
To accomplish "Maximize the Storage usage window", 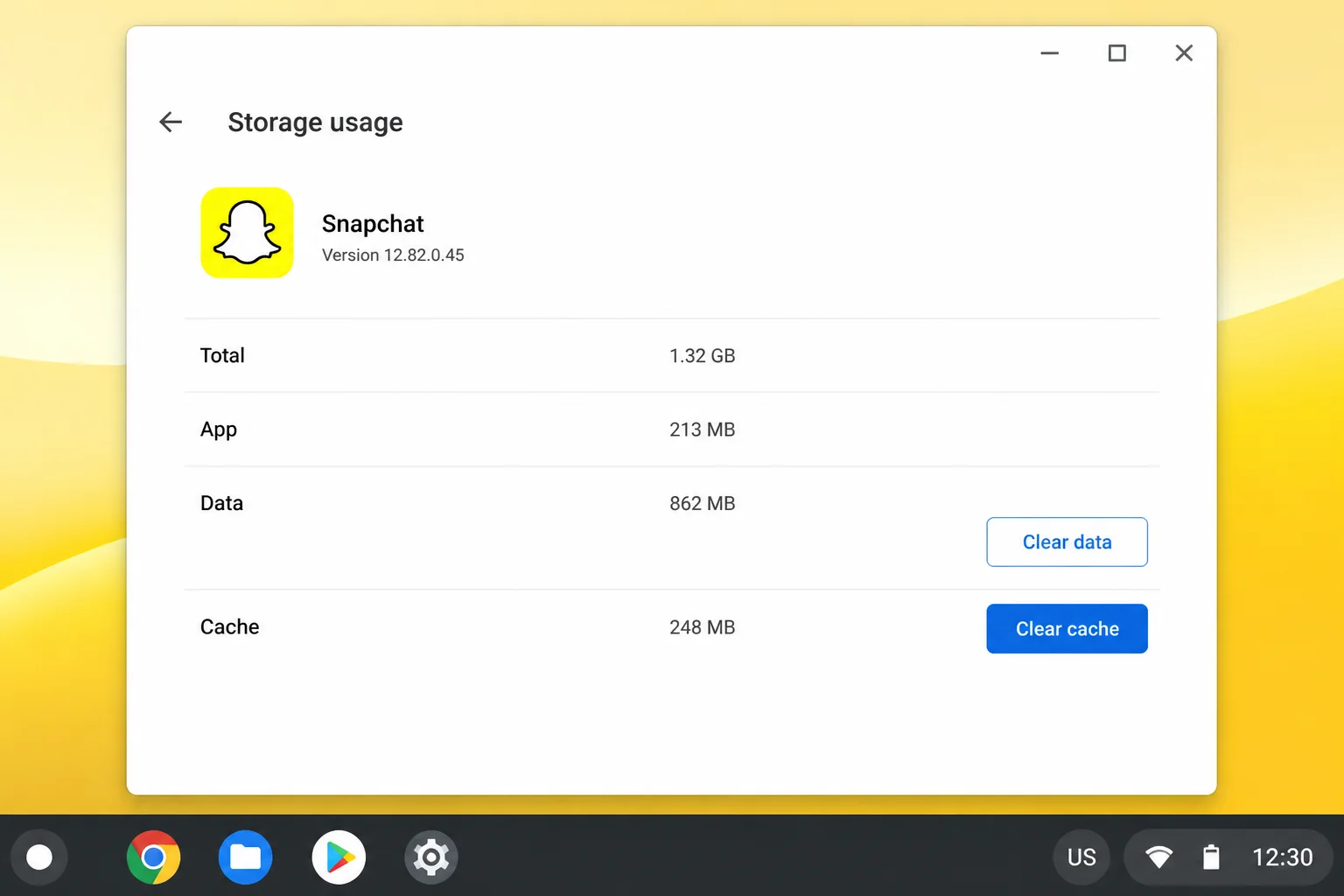I will 1116,53.
